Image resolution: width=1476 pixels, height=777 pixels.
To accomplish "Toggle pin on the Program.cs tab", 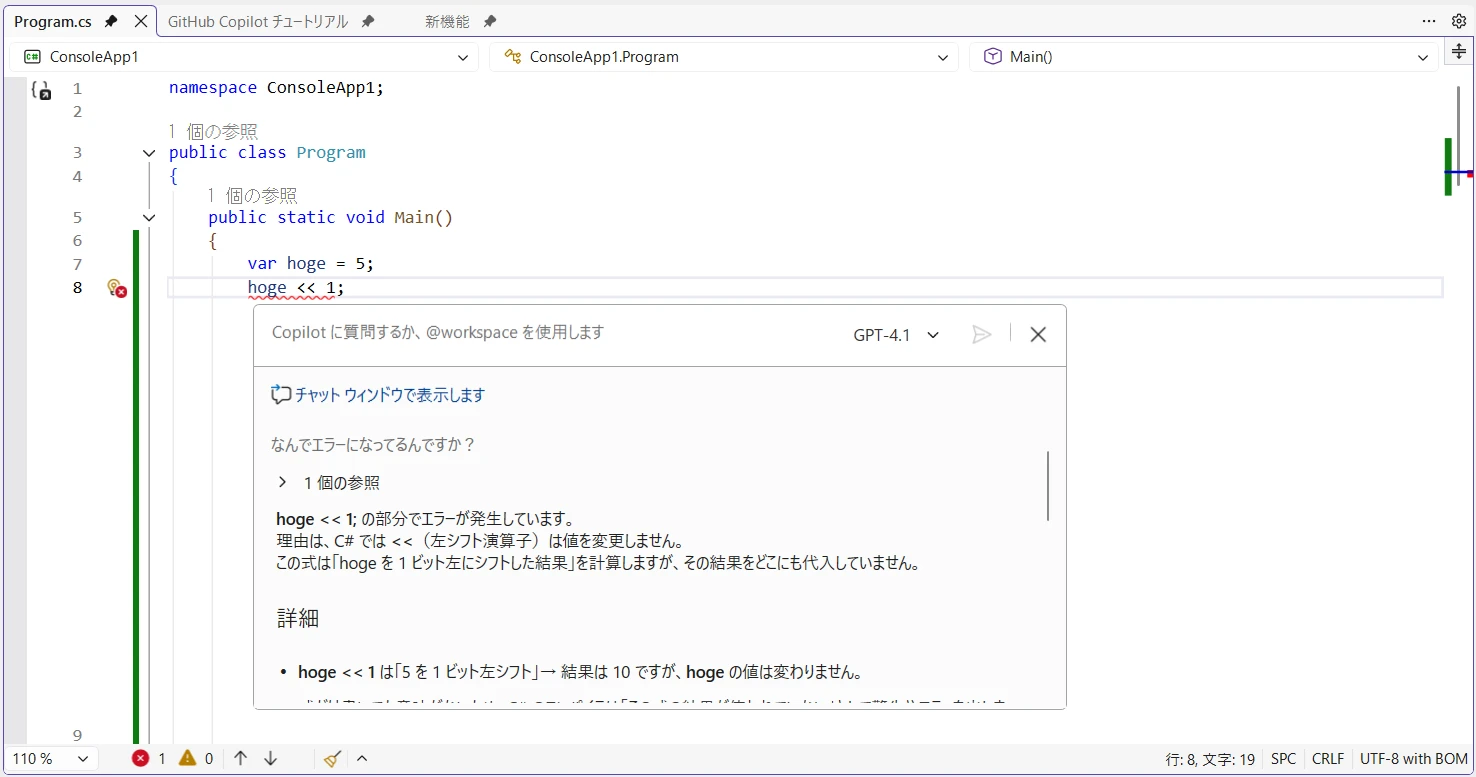I will [x=111, y=21].
